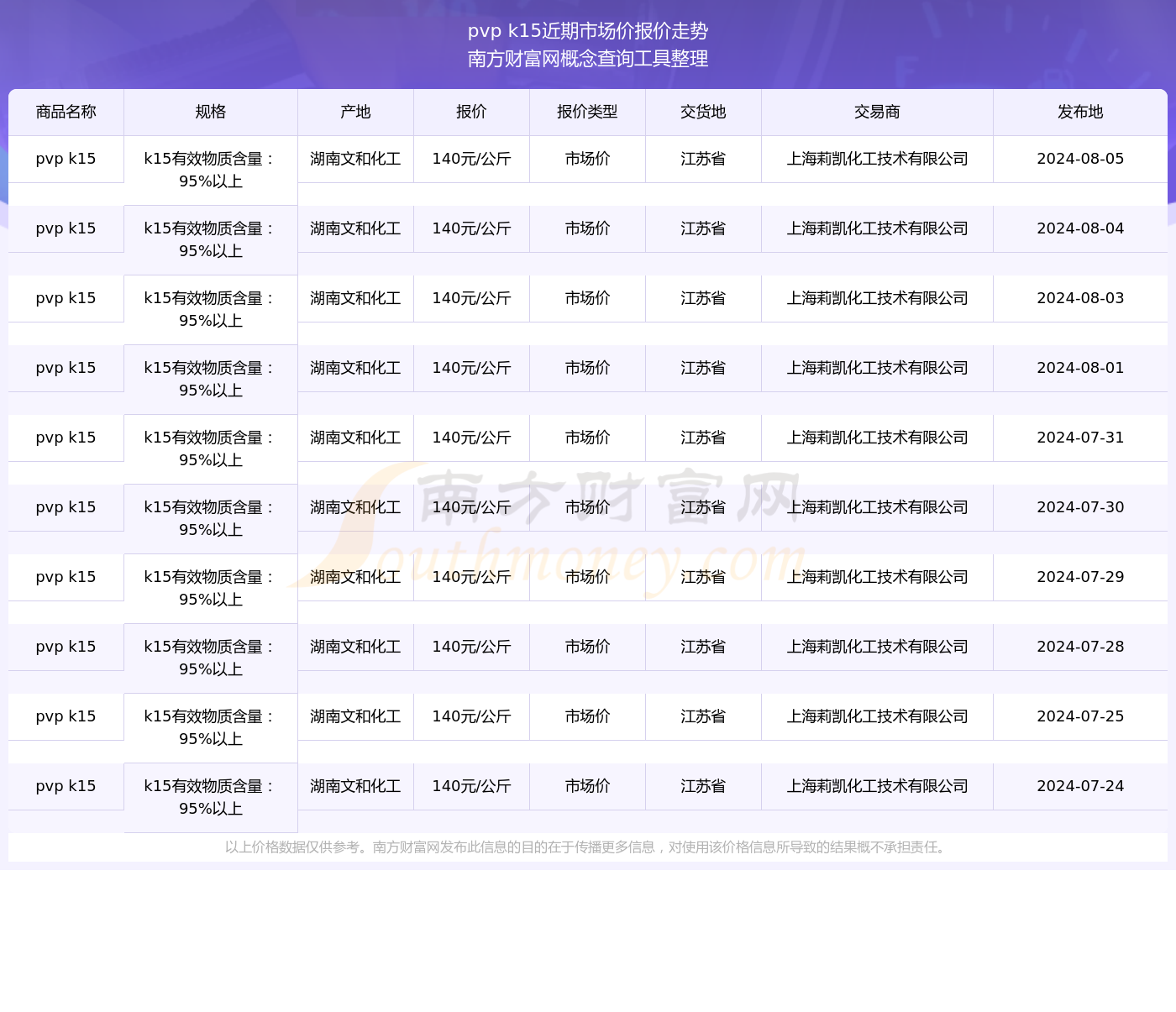Select the date cell 2024-07-28
The width and height of the screenshot is (1176, 1012).
[x=1080, y=647]
